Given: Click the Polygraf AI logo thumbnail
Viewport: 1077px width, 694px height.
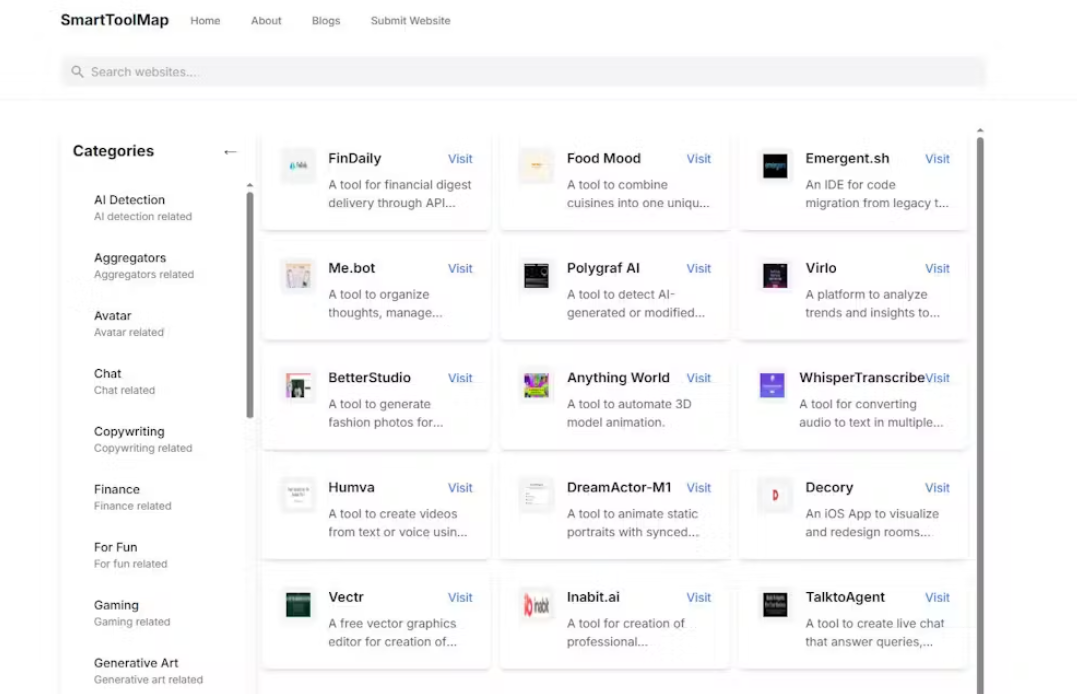Looking at the screenshot, I should point(536,276).
